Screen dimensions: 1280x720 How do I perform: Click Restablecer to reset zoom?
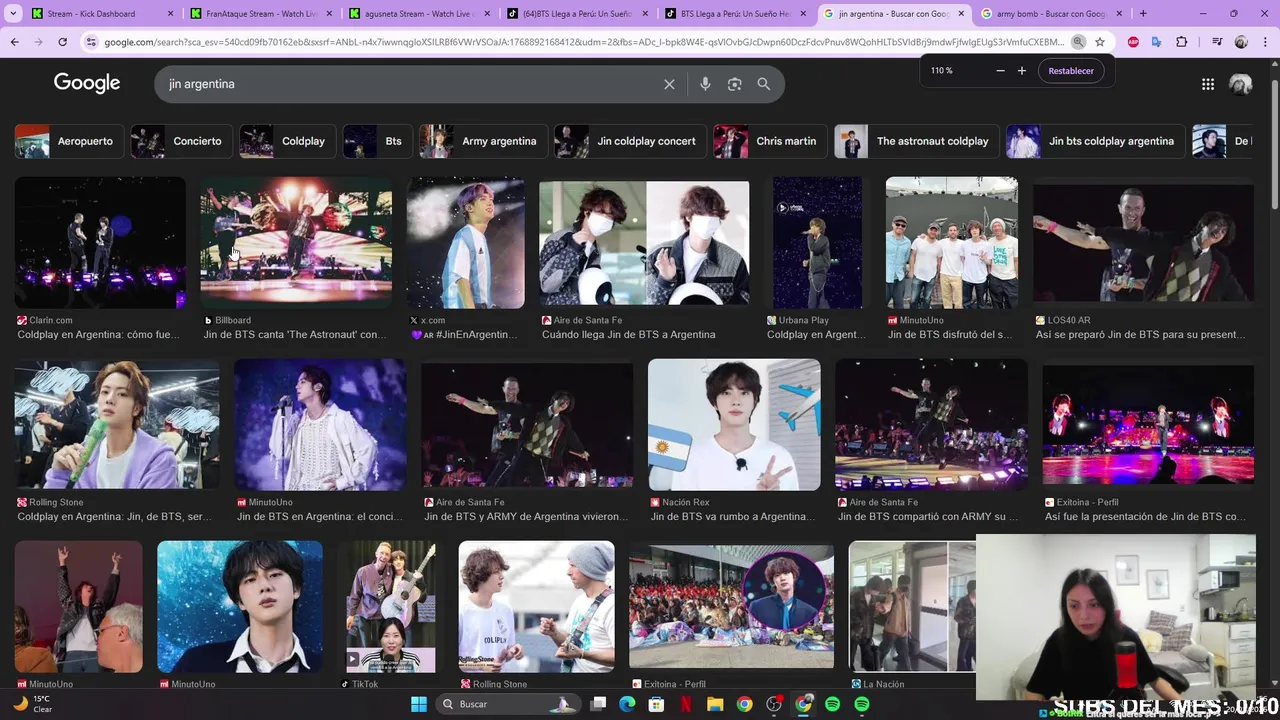point(1071,71)
